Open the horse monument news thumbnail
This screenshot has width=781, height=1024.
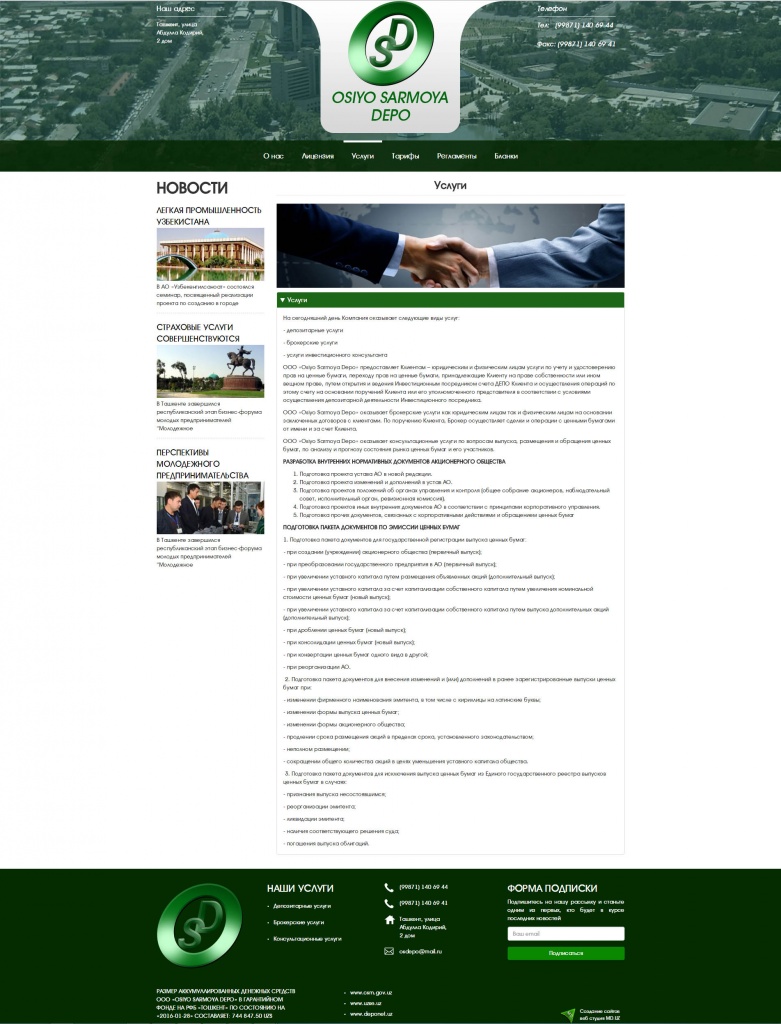[x=210, y=372]
